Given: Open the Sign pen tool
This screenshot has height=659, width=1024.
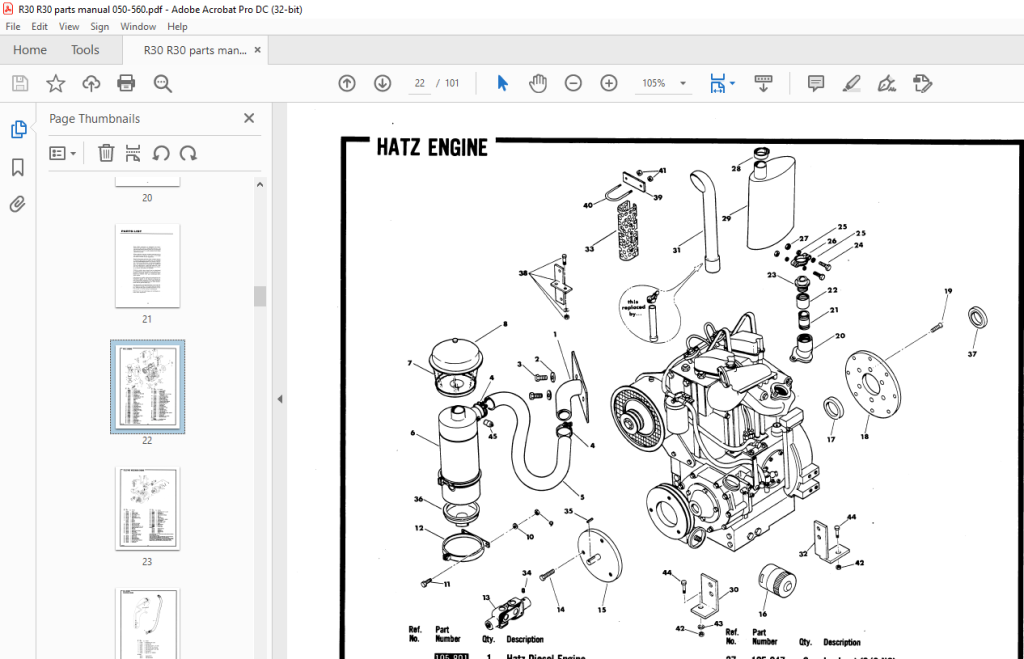Looking at the screenshot, I should pos(886,83).
